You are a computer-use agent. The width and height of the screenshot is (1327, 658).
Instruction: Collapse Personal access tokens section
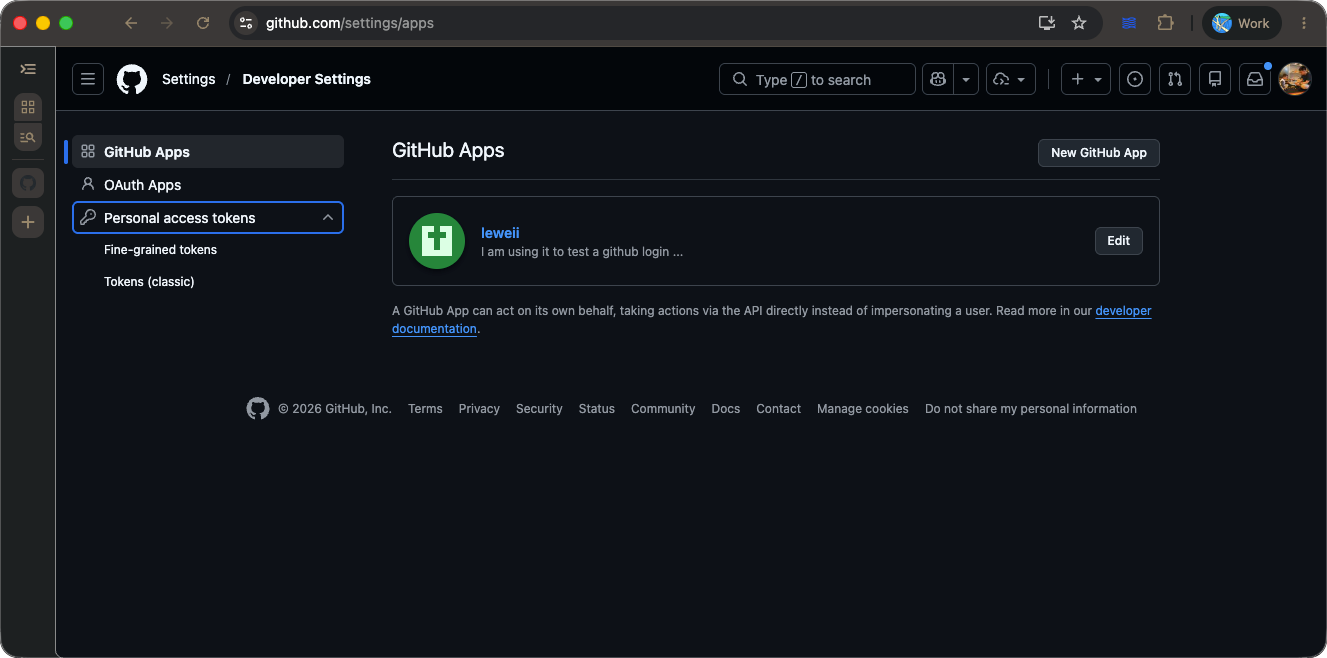[208, 218]
